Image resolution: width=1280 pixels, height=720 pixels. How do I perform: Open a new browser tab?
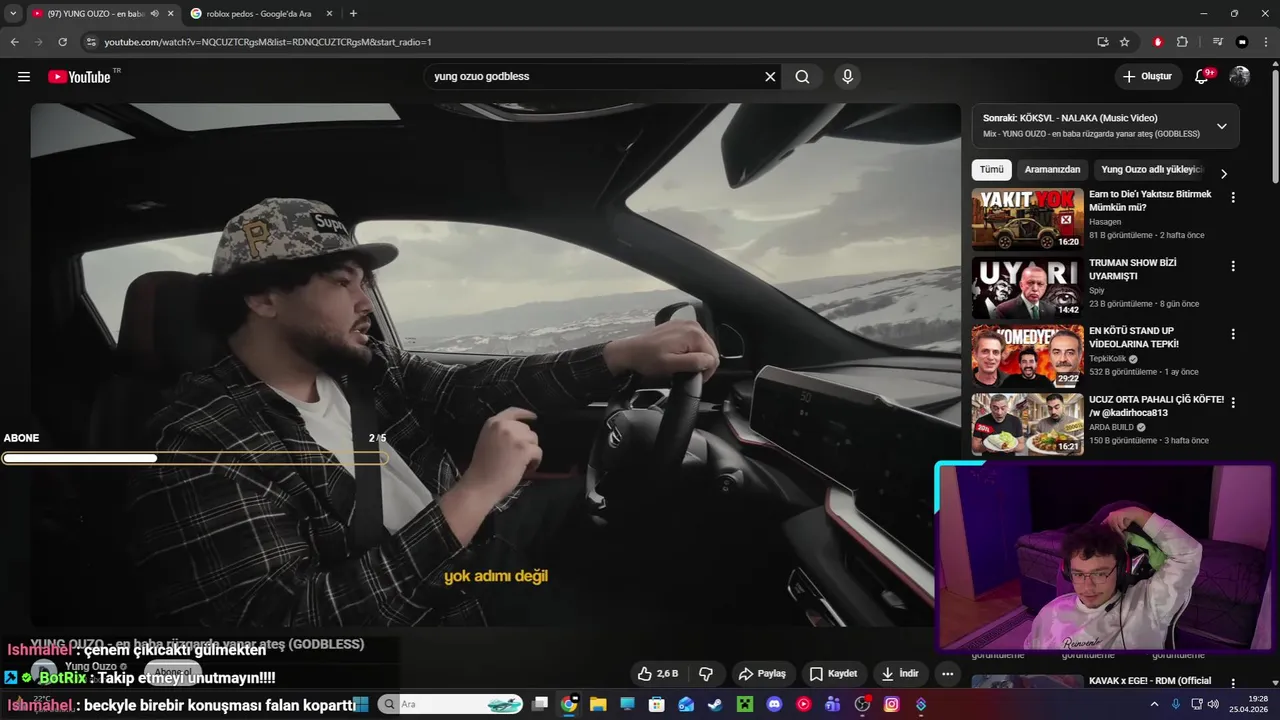tap(353, 13)
